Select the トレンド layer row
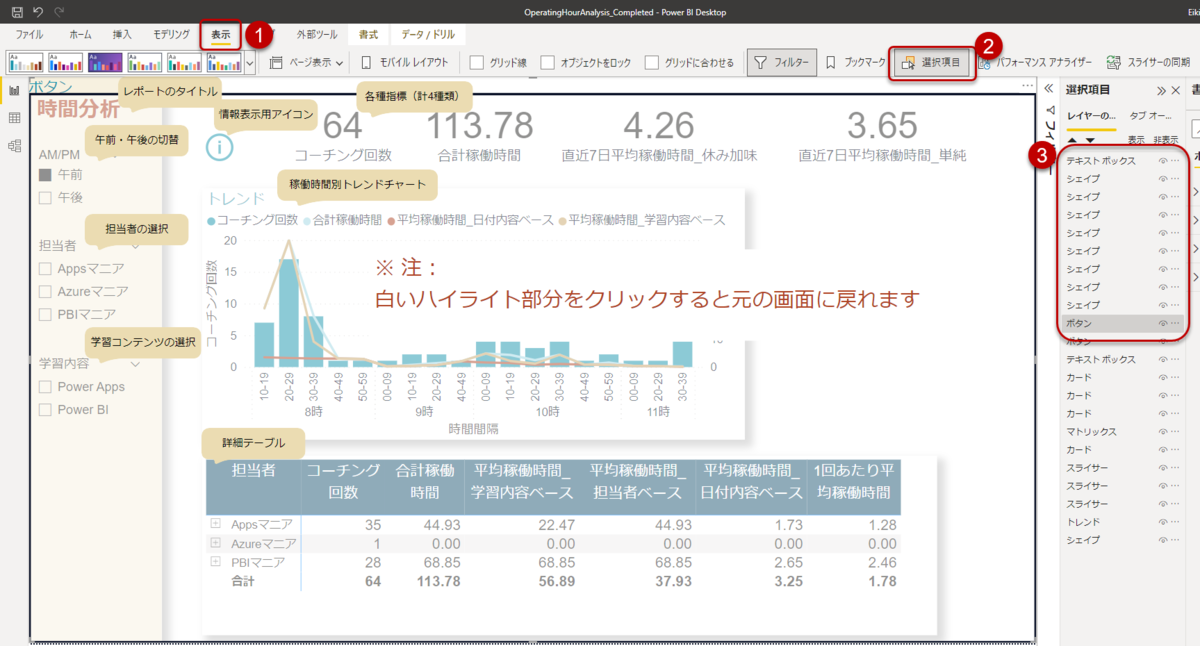 pyautogui.click(x=1123, y=522)
